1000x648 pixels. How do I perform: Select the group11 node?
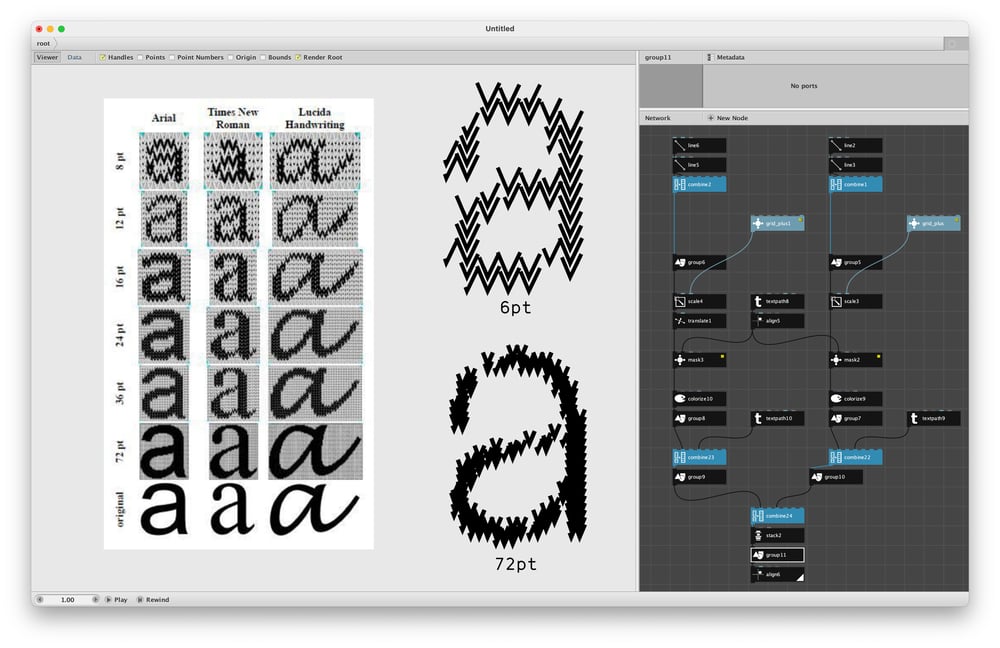click(777, 555)
